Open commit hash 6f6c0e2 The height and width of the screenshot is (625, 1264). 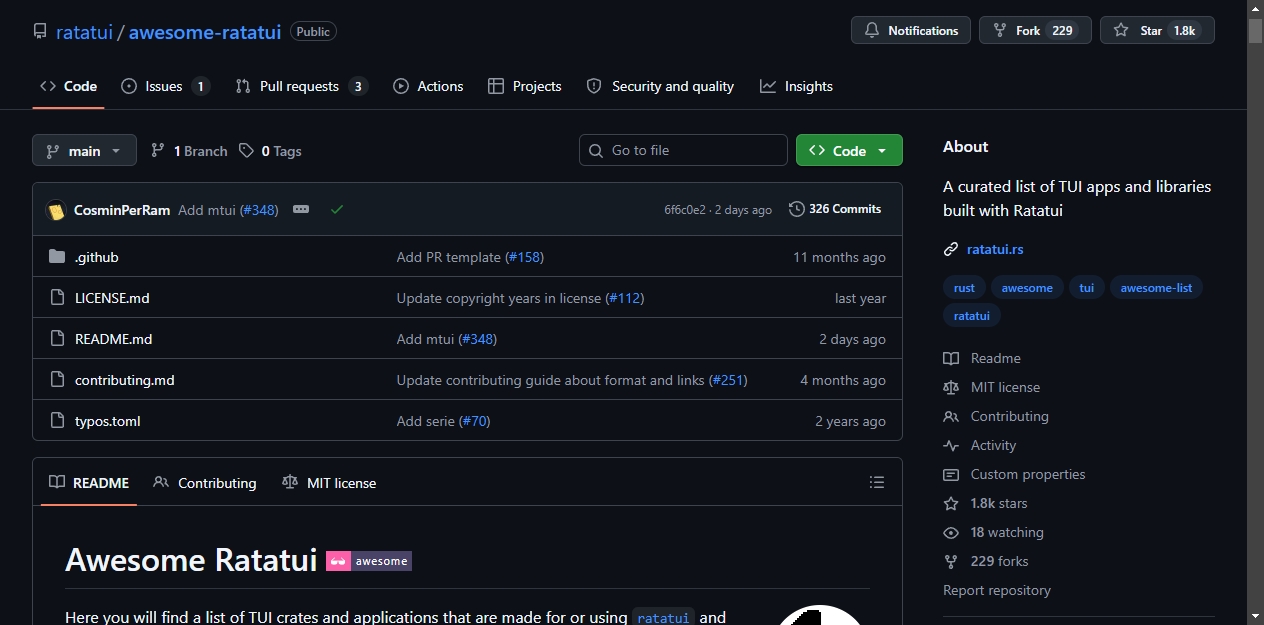point(685,210)
